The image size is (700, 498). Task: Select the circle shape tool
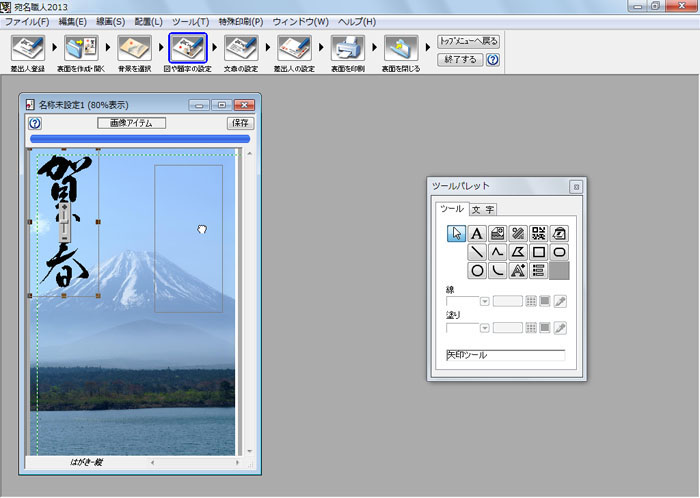(477, 270)
